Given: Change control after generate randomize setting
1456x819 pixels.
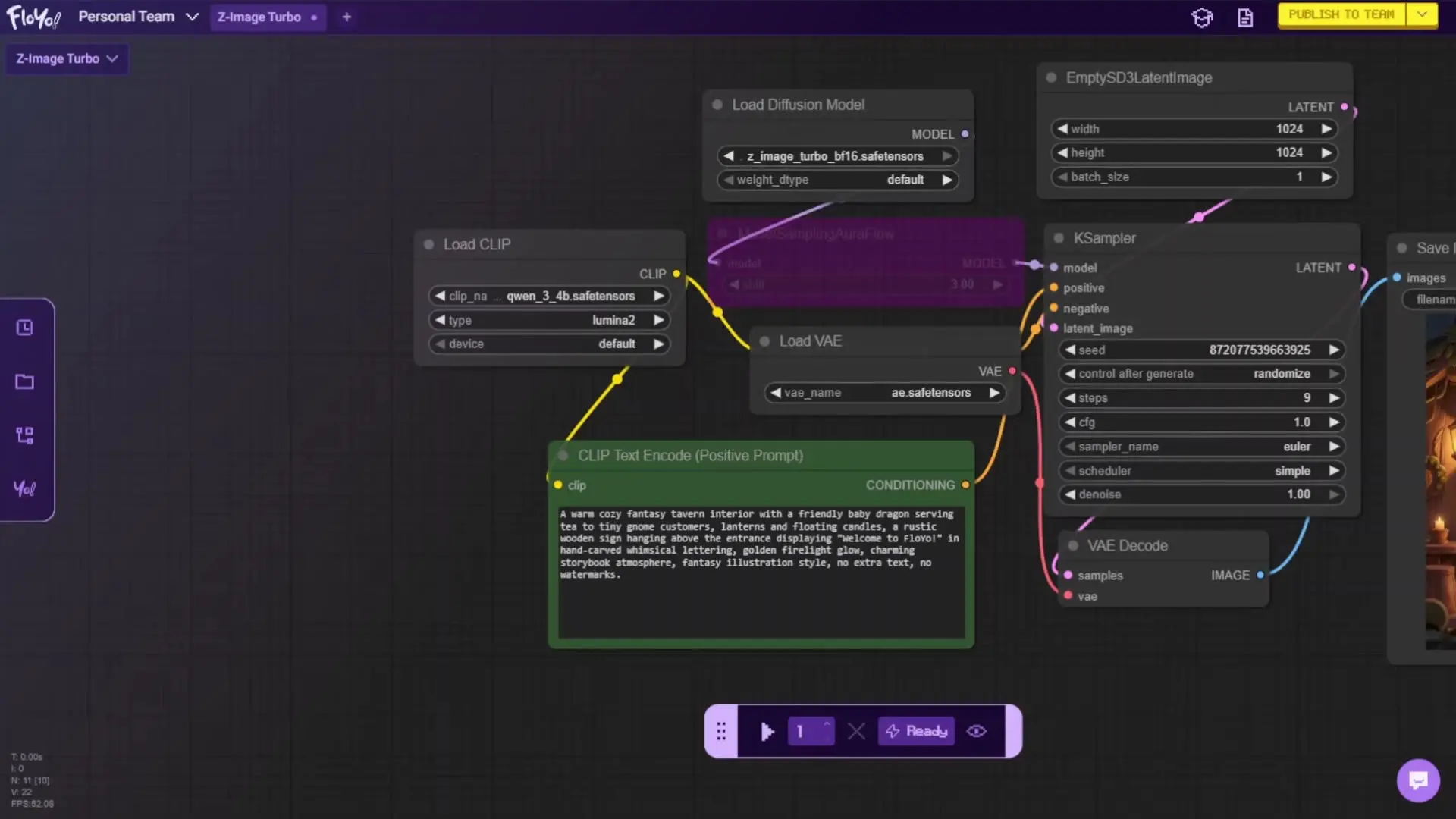Looking at the screenshot, I should (1201, 374).
